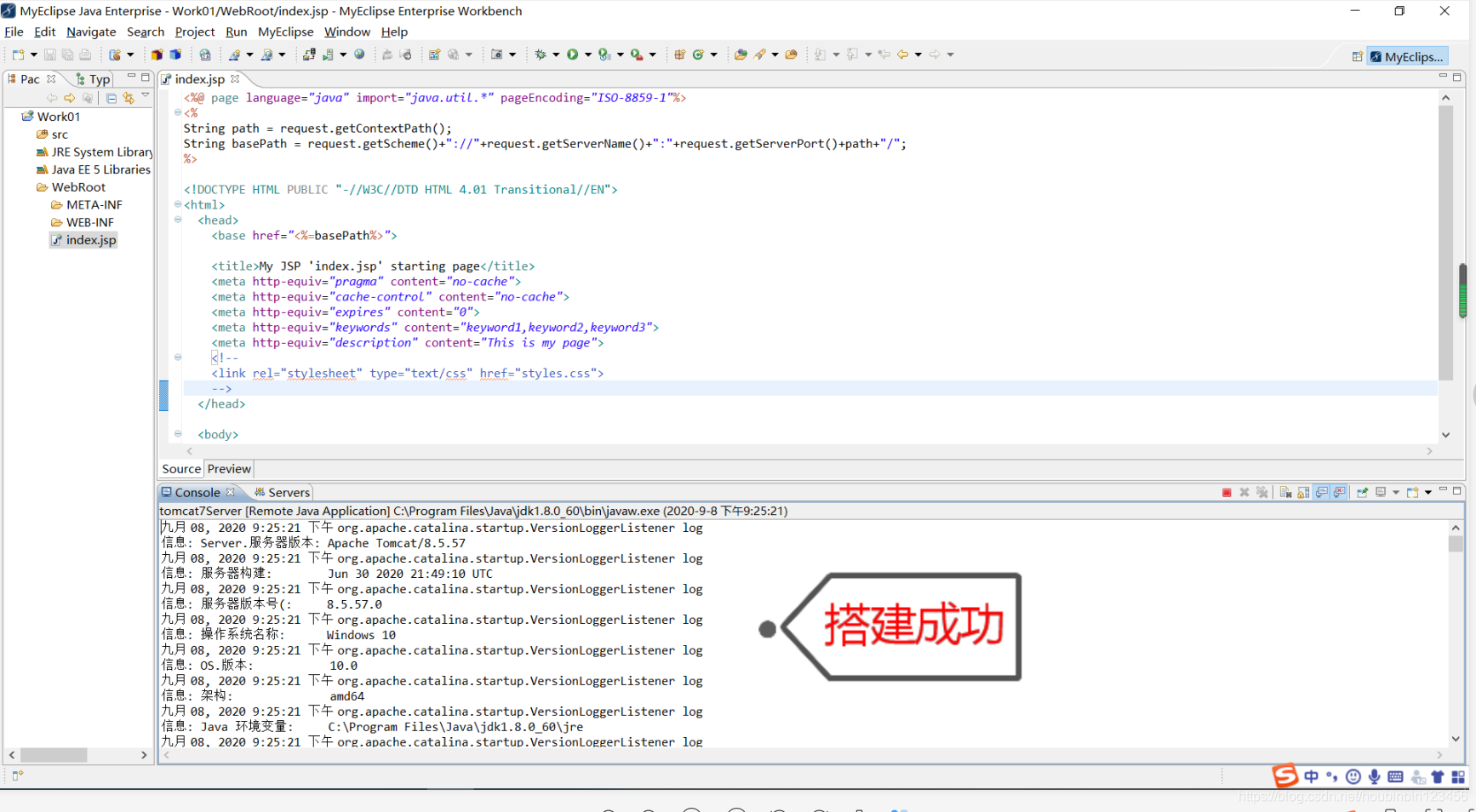Toggle Scroll Lock in console toolbar
The height and width of the screenshot is (812, 1476).
[x=1303, y=493]
